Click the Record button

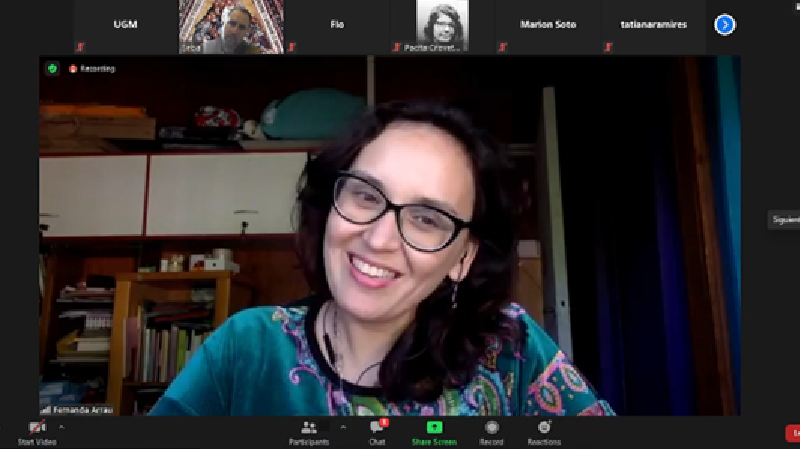[x=491, y=433]
